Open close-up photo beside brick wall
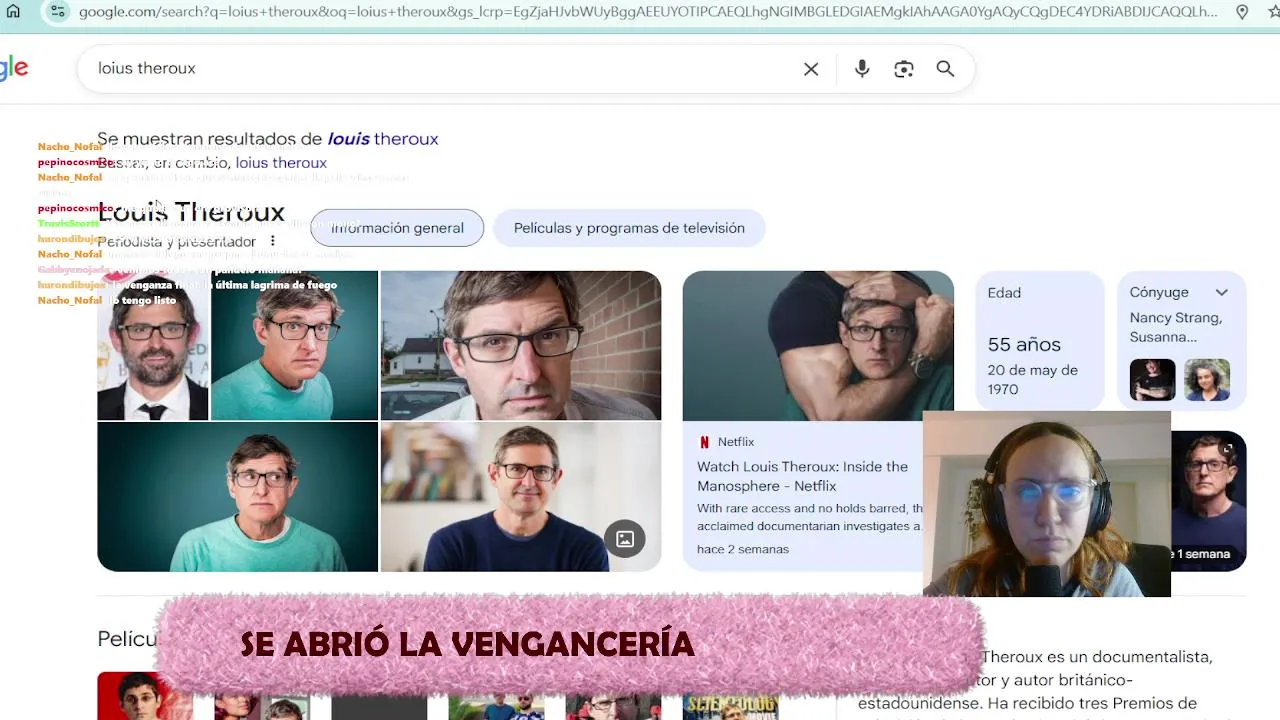Viewport: 1280px width, 720px height. coord(521,346)
